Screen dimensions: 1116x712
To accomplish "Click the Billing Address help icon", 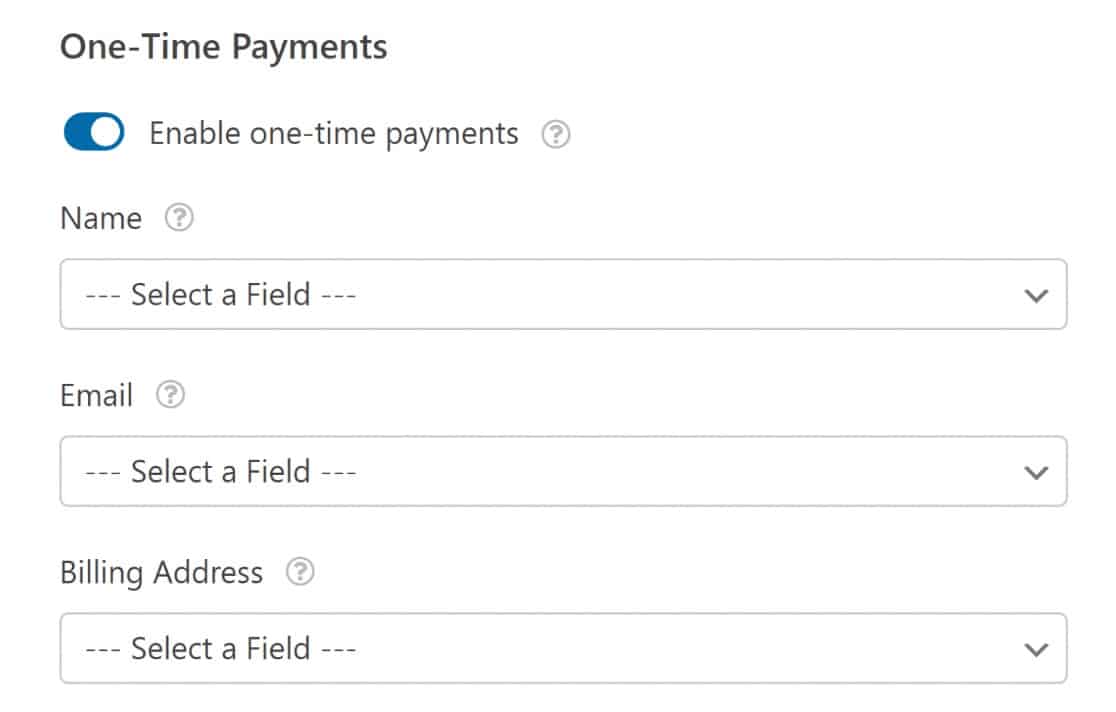I will [x=300, y=573].
